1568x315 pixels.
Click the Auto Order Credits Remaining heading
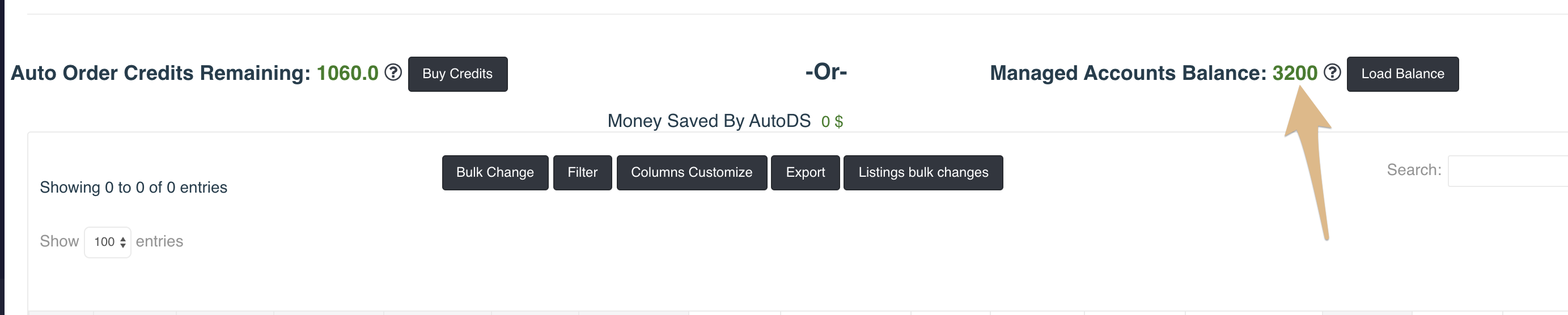pyautogui.click(x=160, y=73)
